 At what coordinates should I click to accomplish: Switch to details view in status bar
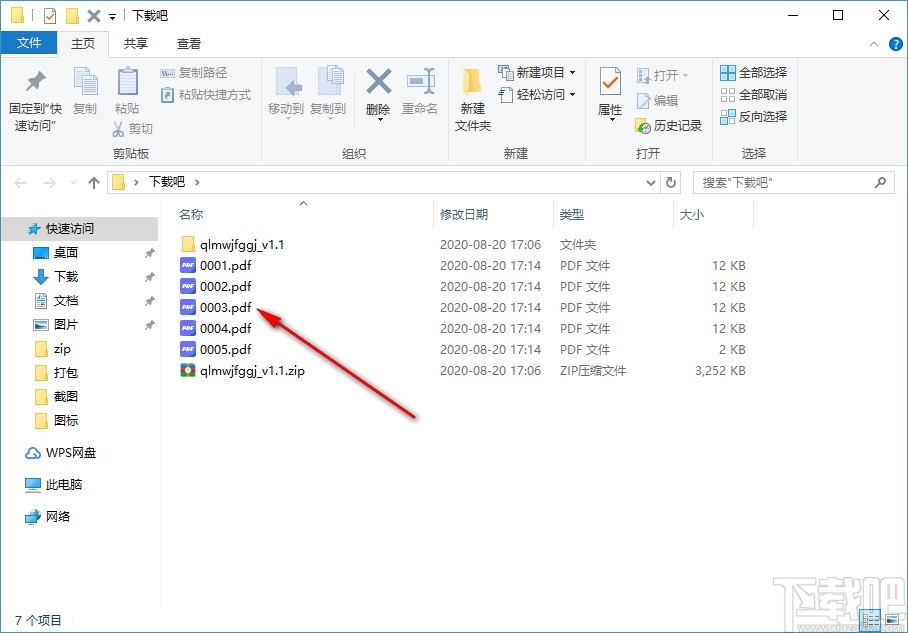click(869, 619)
